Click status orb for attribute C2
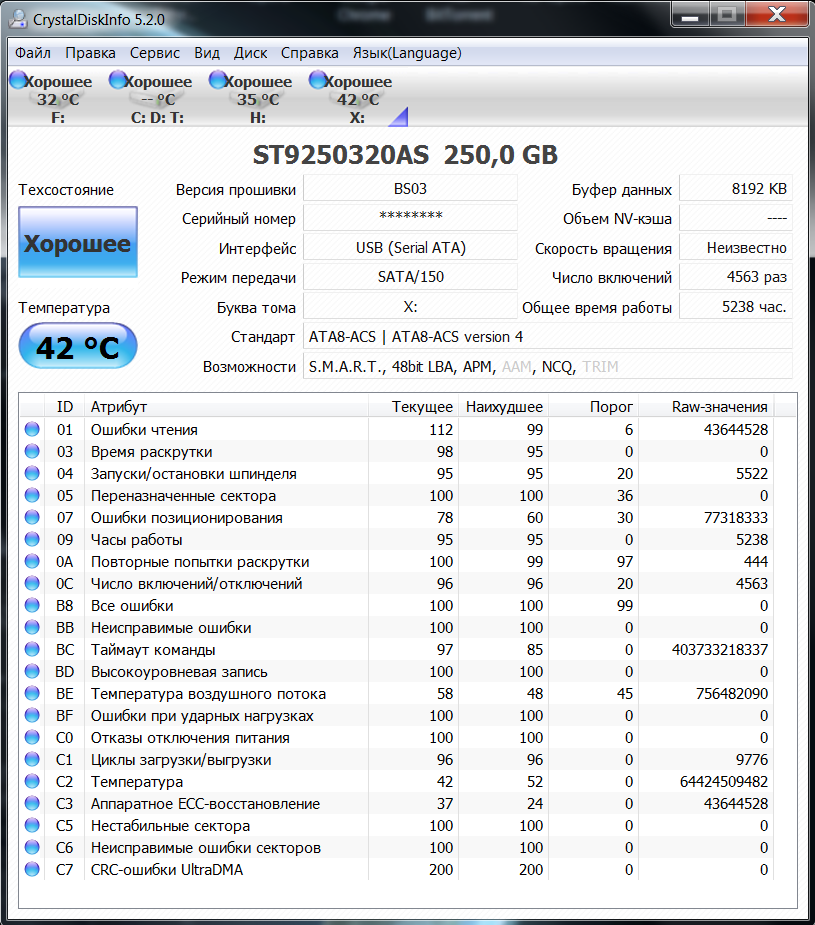815x925 pixels. tap(32, 781)
